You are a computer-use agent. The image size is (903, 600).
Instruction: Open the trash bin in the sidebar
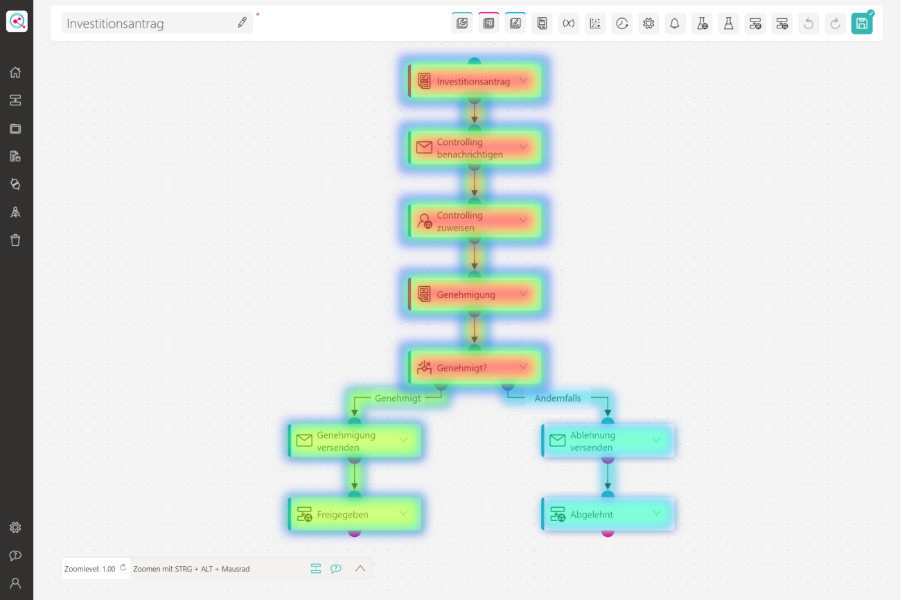pyautogui.click(x=15, y=240)
